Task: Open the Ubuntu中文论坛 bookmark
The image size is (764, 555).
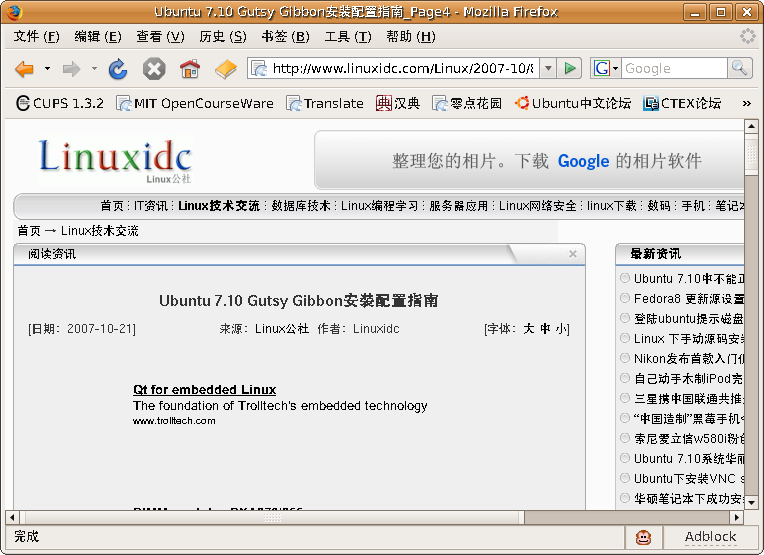Action: 573,103
